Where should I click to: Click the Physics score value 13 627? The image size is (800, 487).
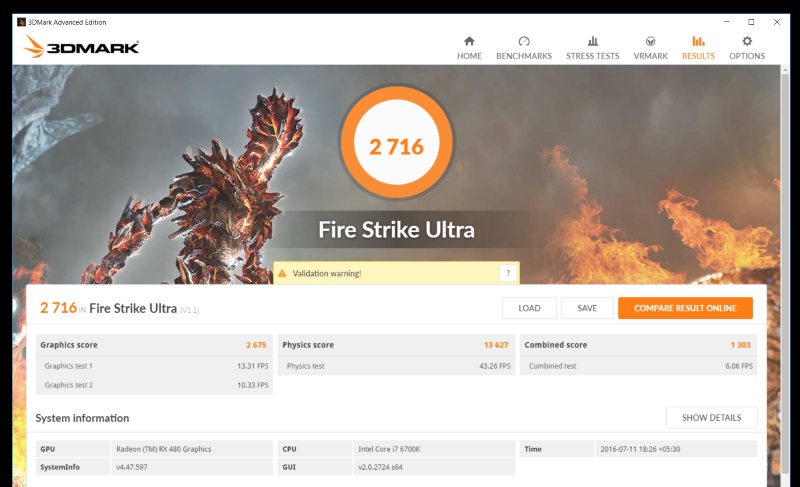point(496,345)
